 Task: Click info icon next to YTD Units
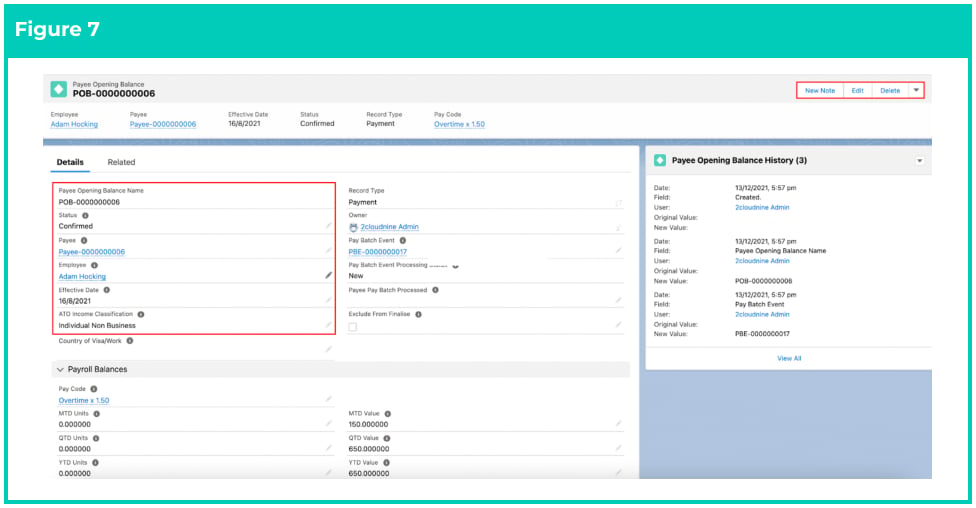(95, 463)
